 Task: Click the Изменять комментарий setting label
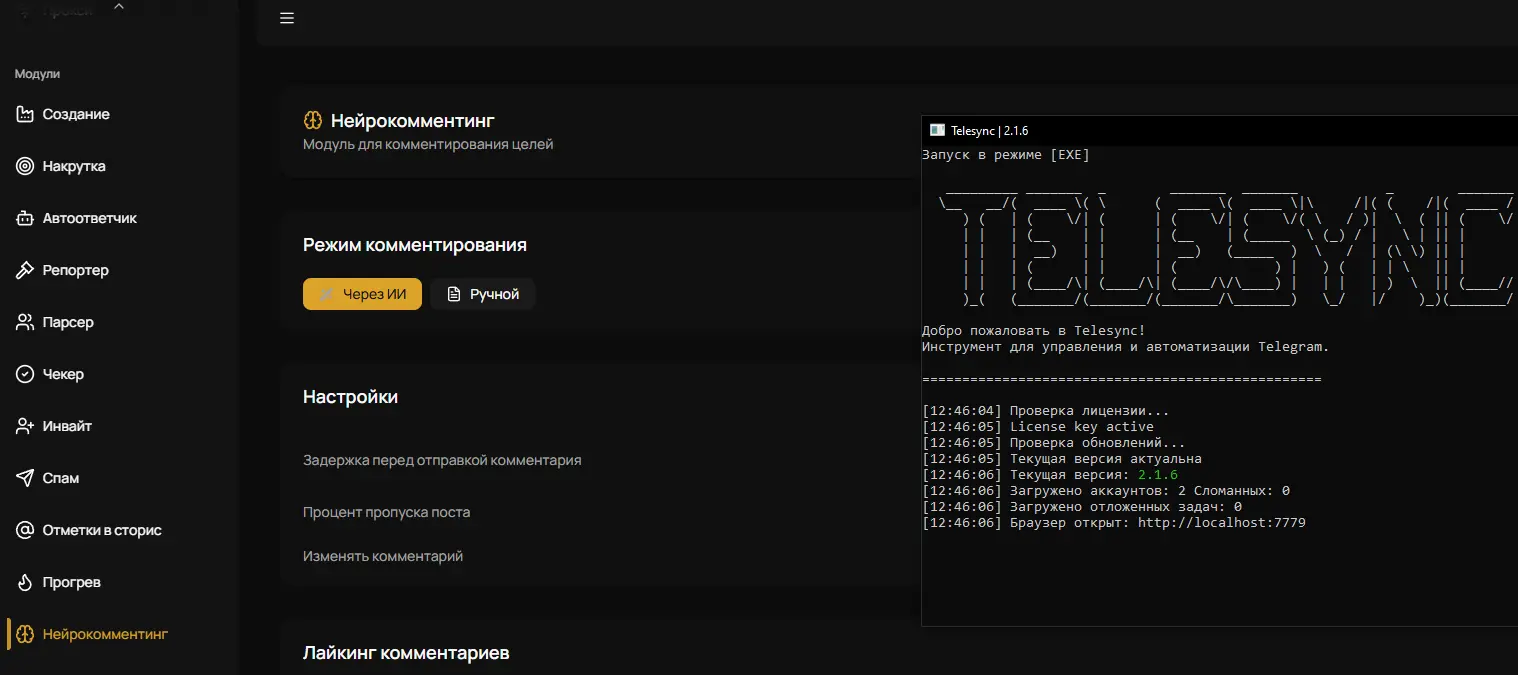383,556
